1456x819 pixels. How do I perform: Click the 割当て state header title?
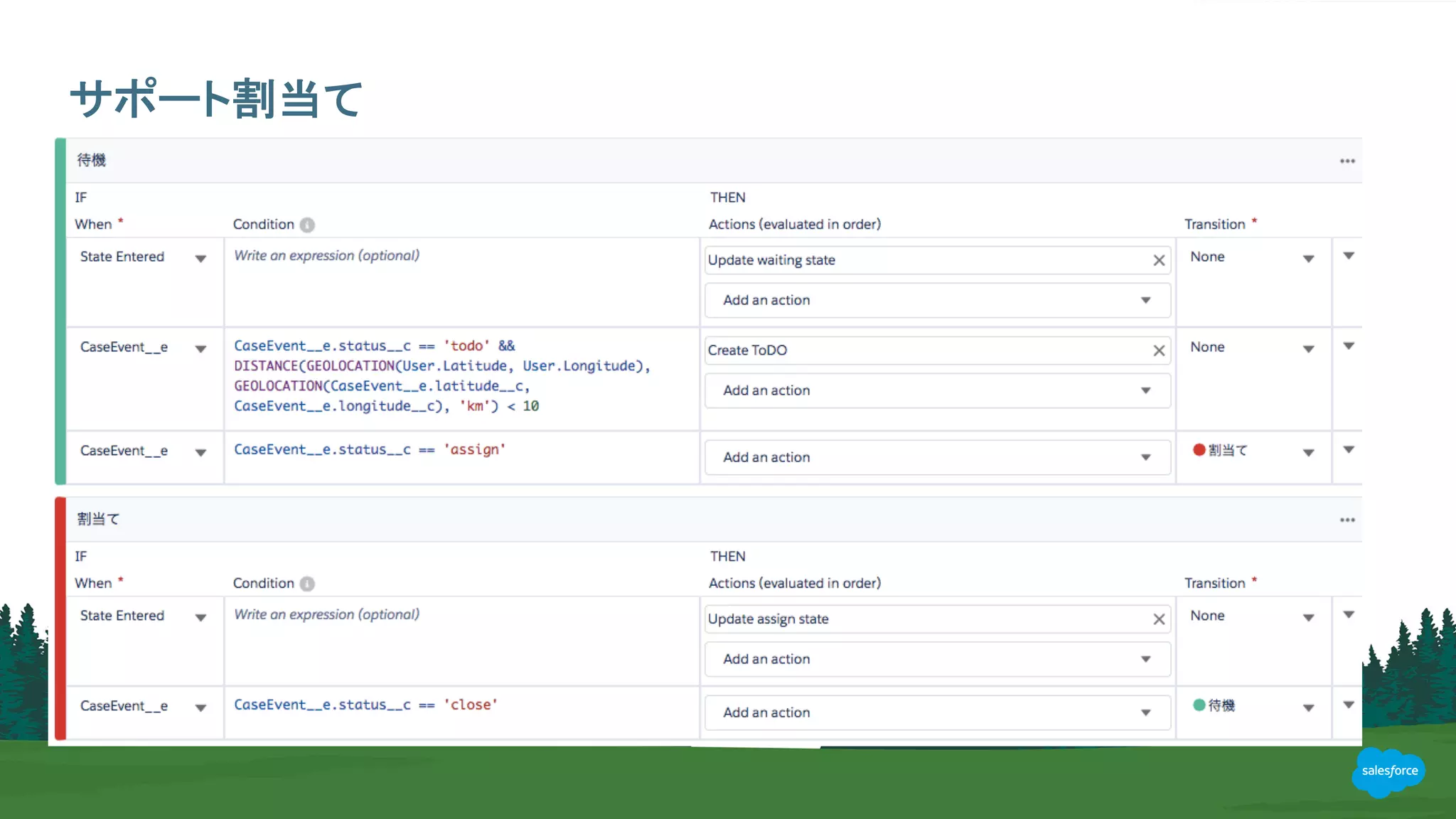(98, 519)
